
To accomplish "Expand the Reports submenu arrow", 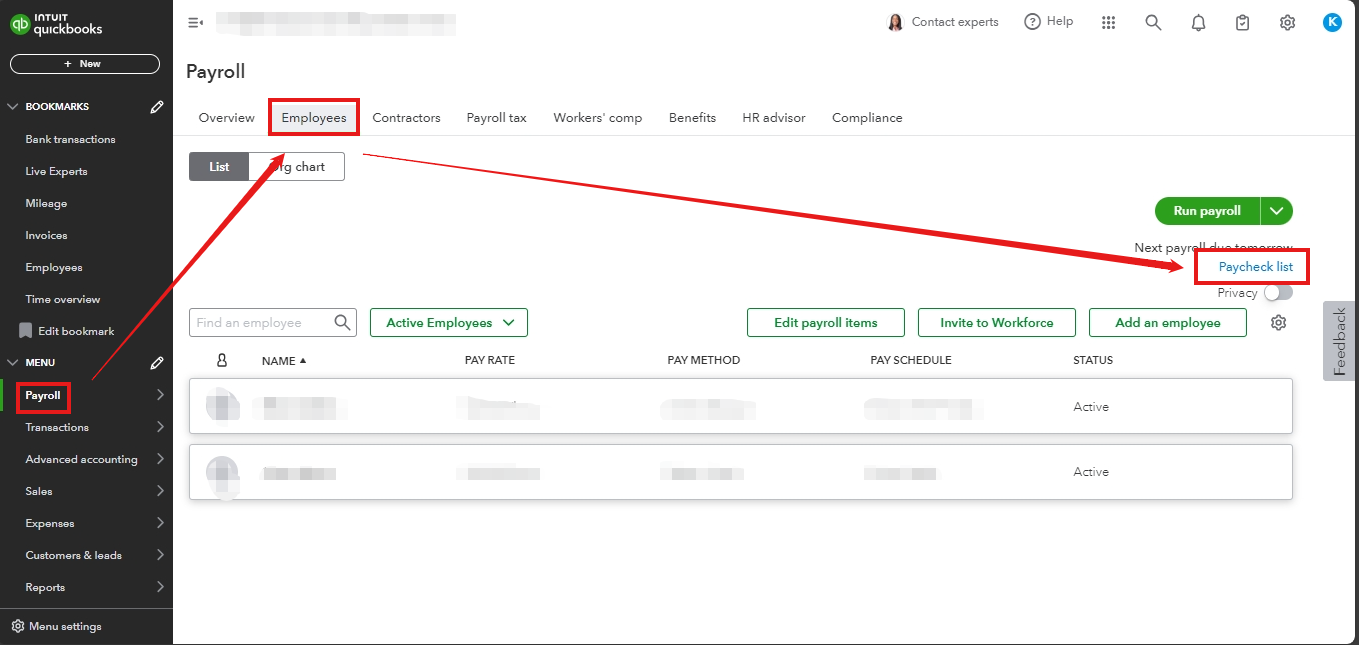I will point(160,587).
